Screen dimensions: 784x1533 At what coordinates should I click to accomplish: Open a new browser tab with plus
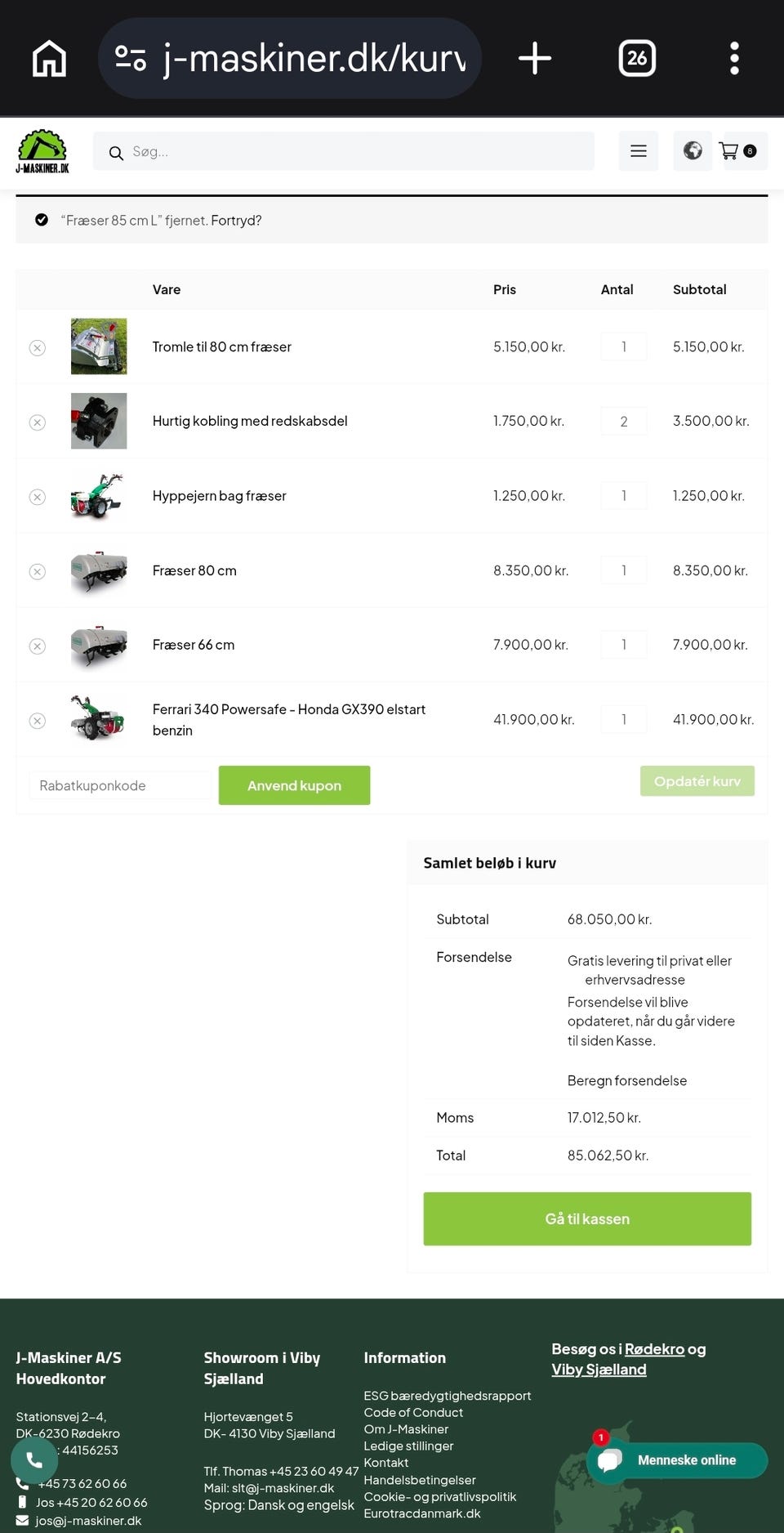tap(535, 59)
